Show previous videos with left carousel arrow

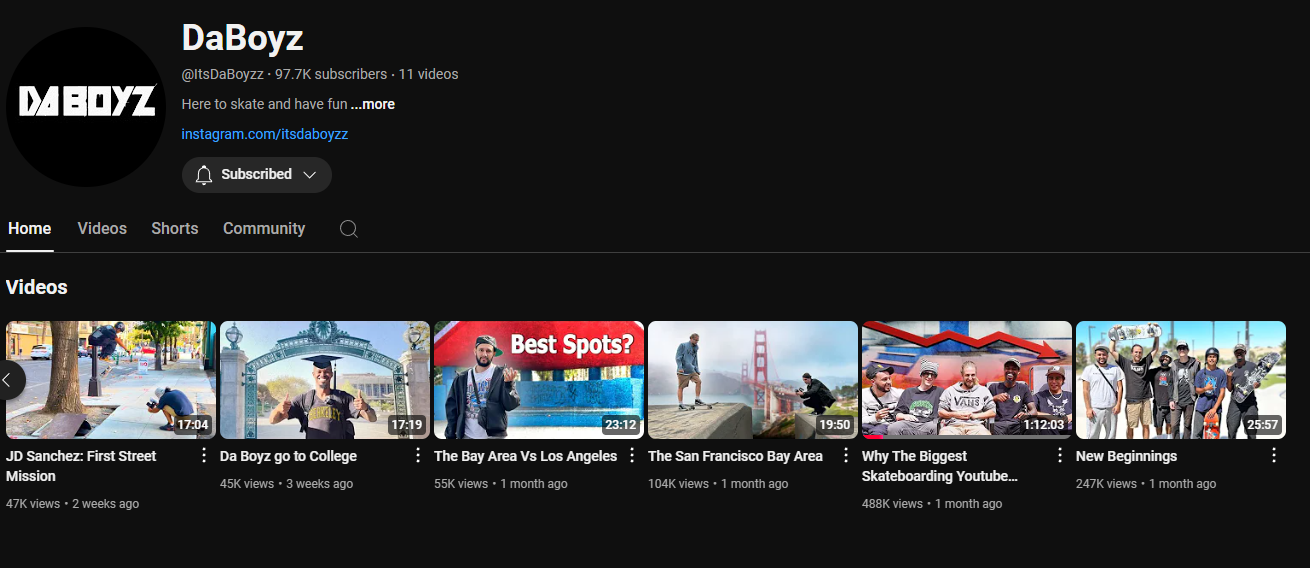[8, 380]
